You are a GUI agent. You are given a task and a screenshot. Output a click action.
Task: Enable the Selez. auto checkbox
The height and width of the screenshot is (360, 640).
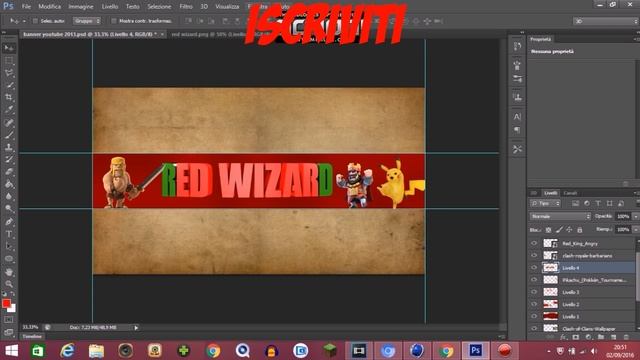35,21
